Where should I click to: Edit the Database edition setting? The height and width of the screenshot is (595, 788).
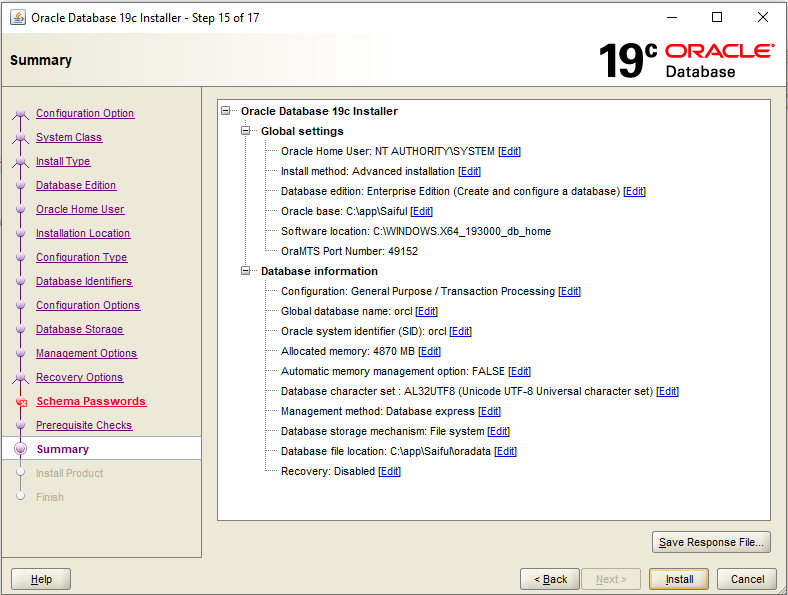(634, 191)
